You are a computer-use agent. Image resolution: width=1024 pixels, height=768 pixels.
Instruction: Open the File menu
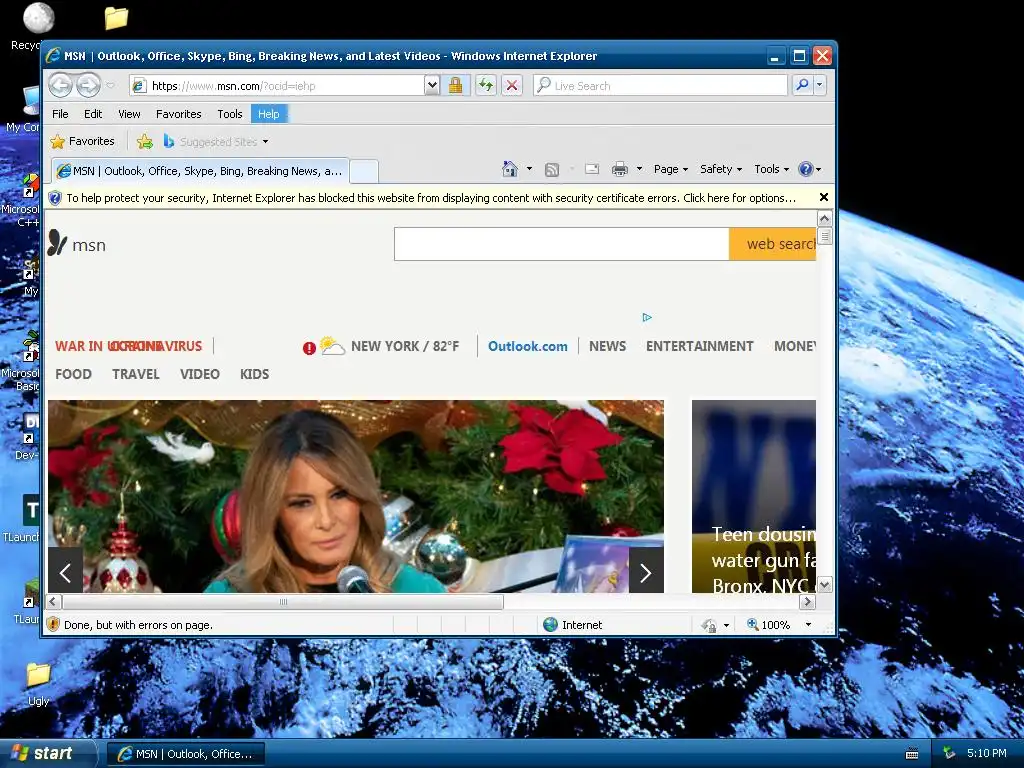coord(60,114)
